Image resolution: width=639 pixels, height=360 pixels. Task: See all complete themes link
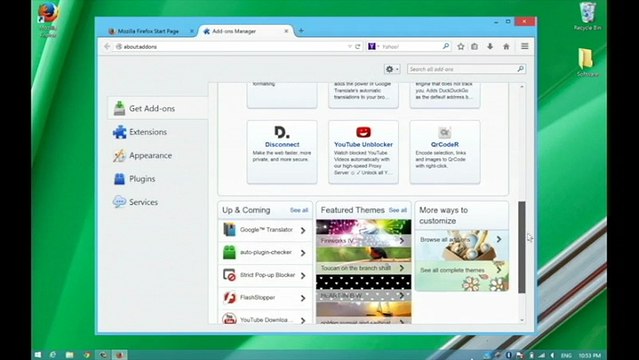tap(462, 276)
